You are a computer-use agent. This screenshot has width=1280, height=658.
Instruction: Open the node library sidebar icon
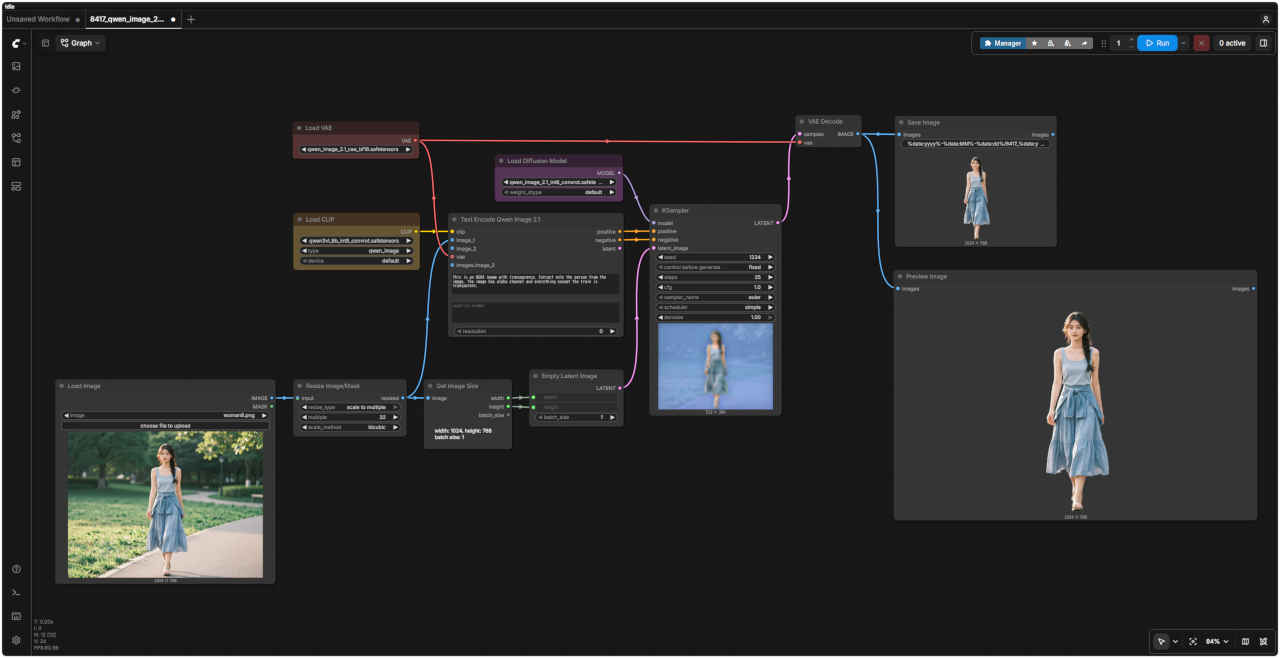tap(16, 90)
